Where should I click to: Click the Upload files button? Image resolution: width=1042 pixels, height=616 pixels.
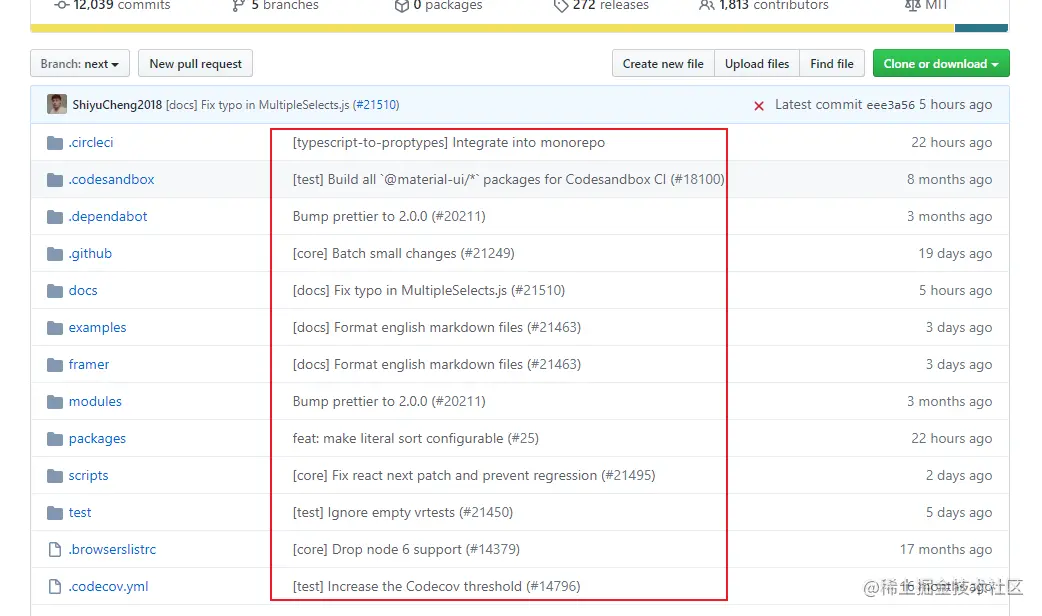[757, 64]
